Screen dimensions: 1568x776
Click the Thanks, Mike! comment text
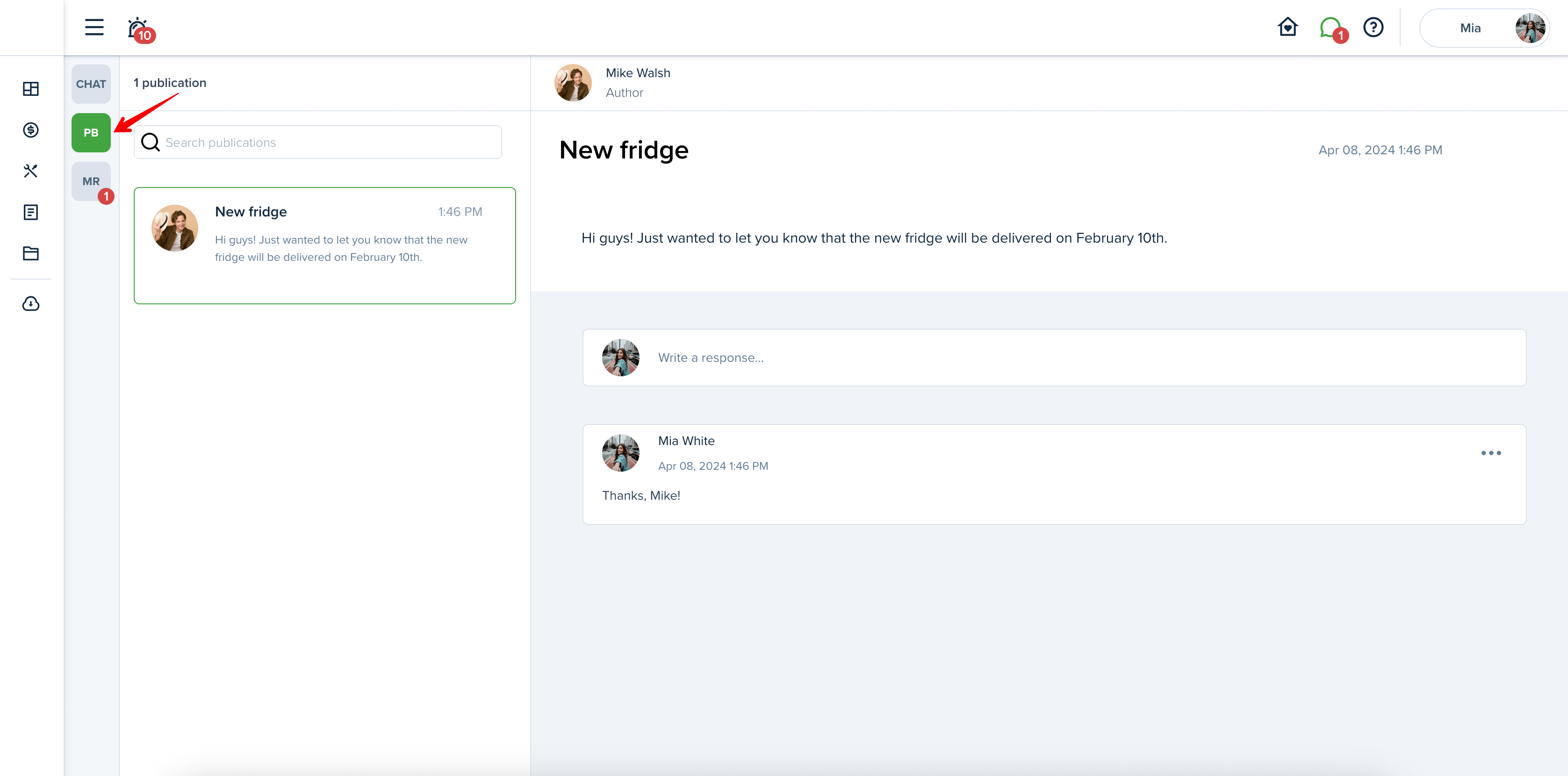point(641,496)
